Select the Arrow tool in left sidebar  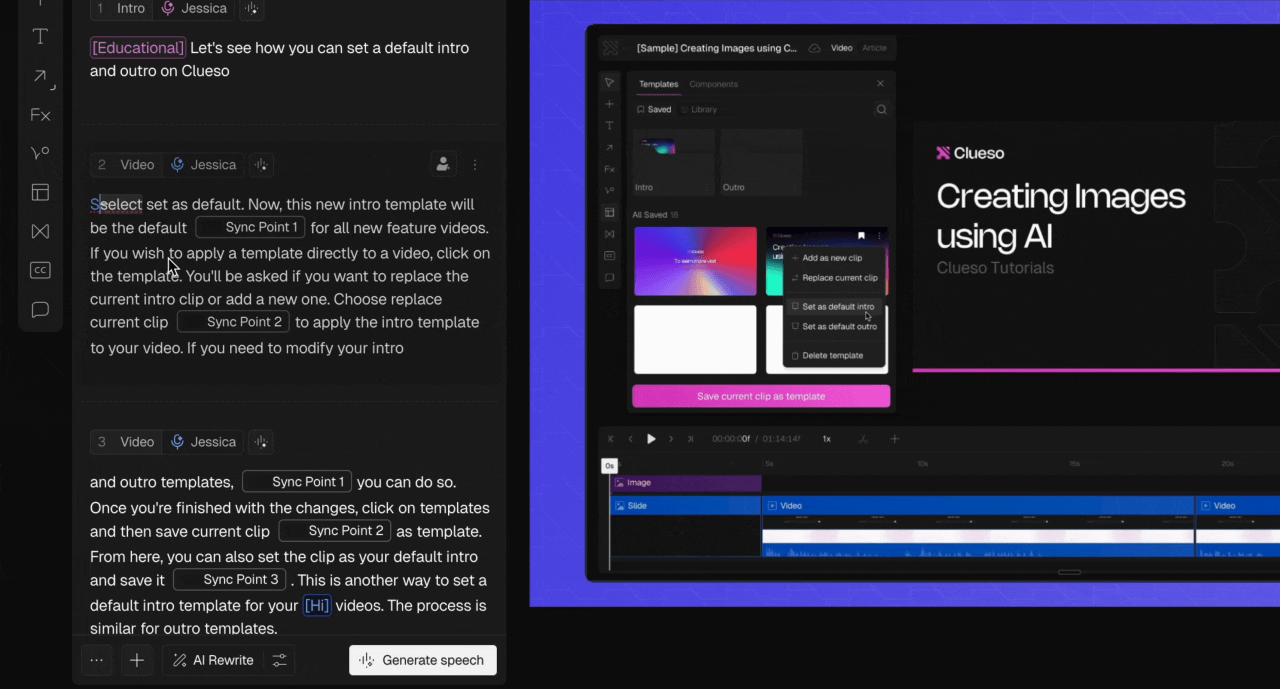click(x=40, y=77)
